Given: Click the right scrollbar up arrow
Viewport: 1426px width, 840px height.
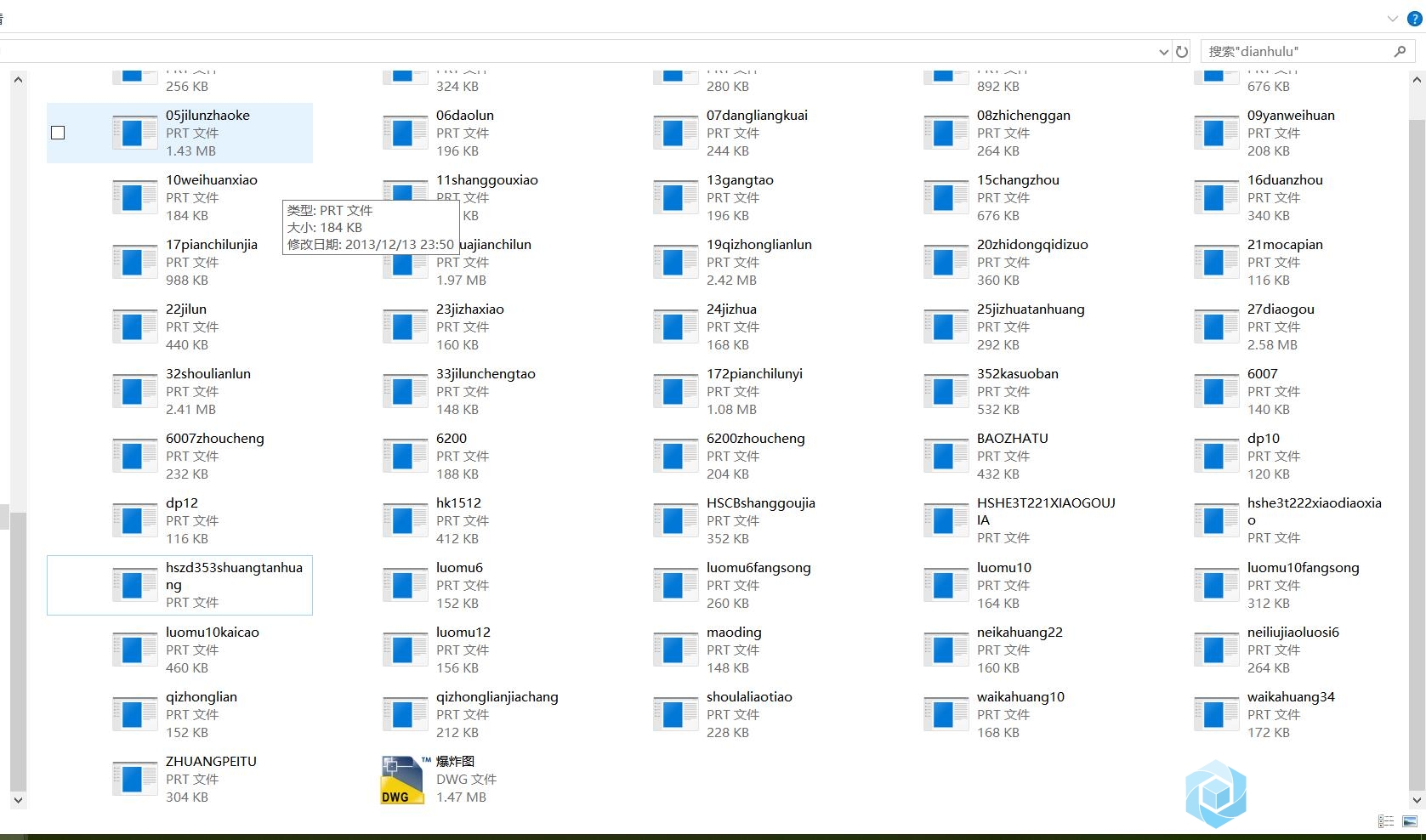Looking at the screenshot, I should (1417, 80).
